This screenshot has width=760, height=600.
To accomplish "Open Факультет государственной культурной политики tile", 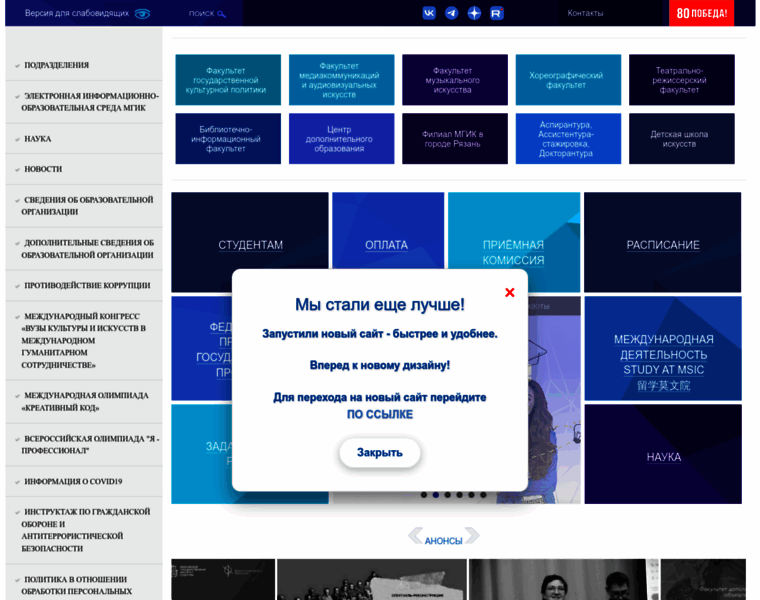I will coord(228,80).
